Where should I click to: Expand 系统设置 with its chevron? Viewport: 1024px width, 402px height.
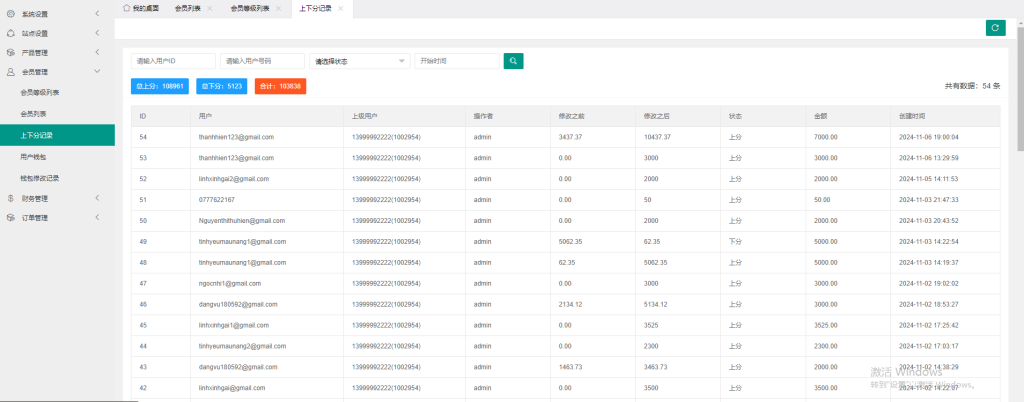97,14
